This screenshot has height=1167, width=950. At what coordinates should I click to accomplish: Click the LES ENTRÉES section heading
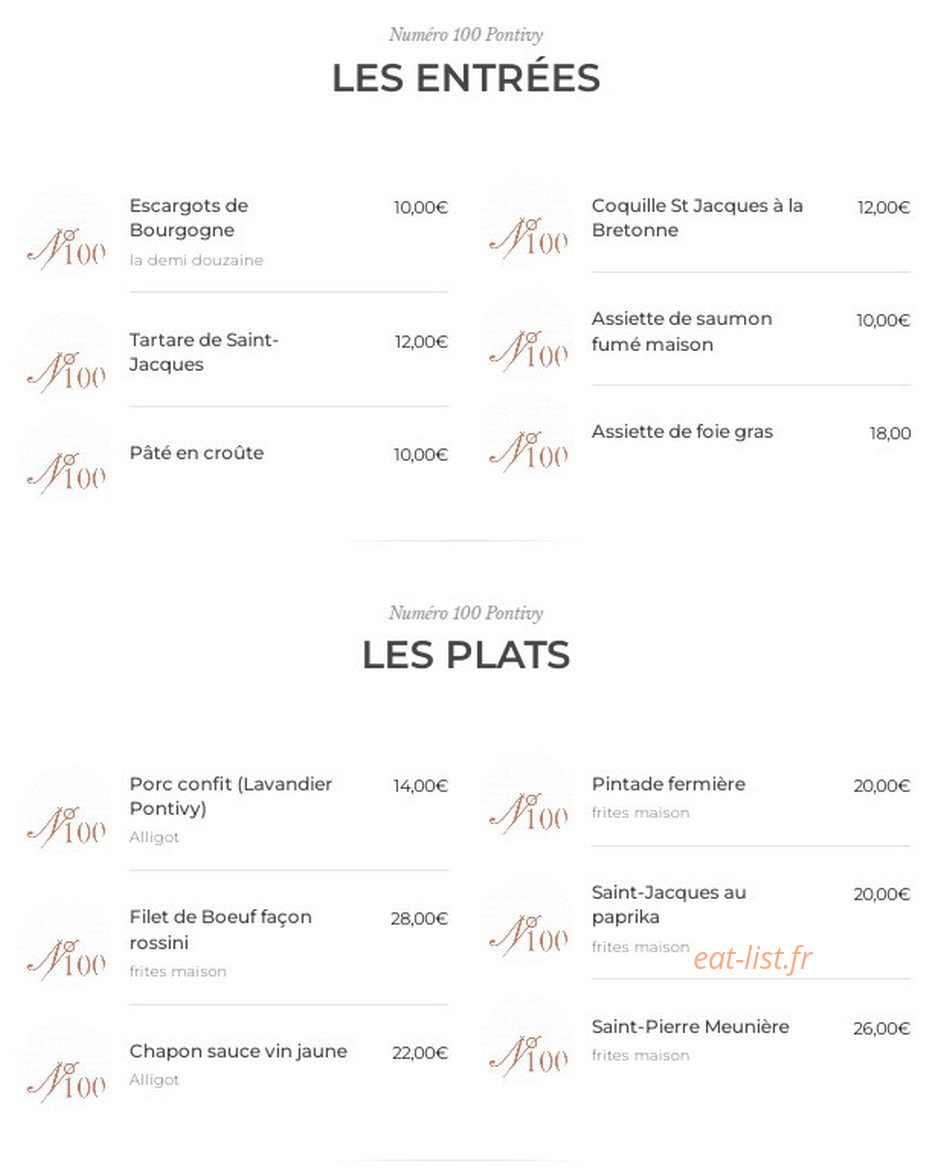coord(466,77)
